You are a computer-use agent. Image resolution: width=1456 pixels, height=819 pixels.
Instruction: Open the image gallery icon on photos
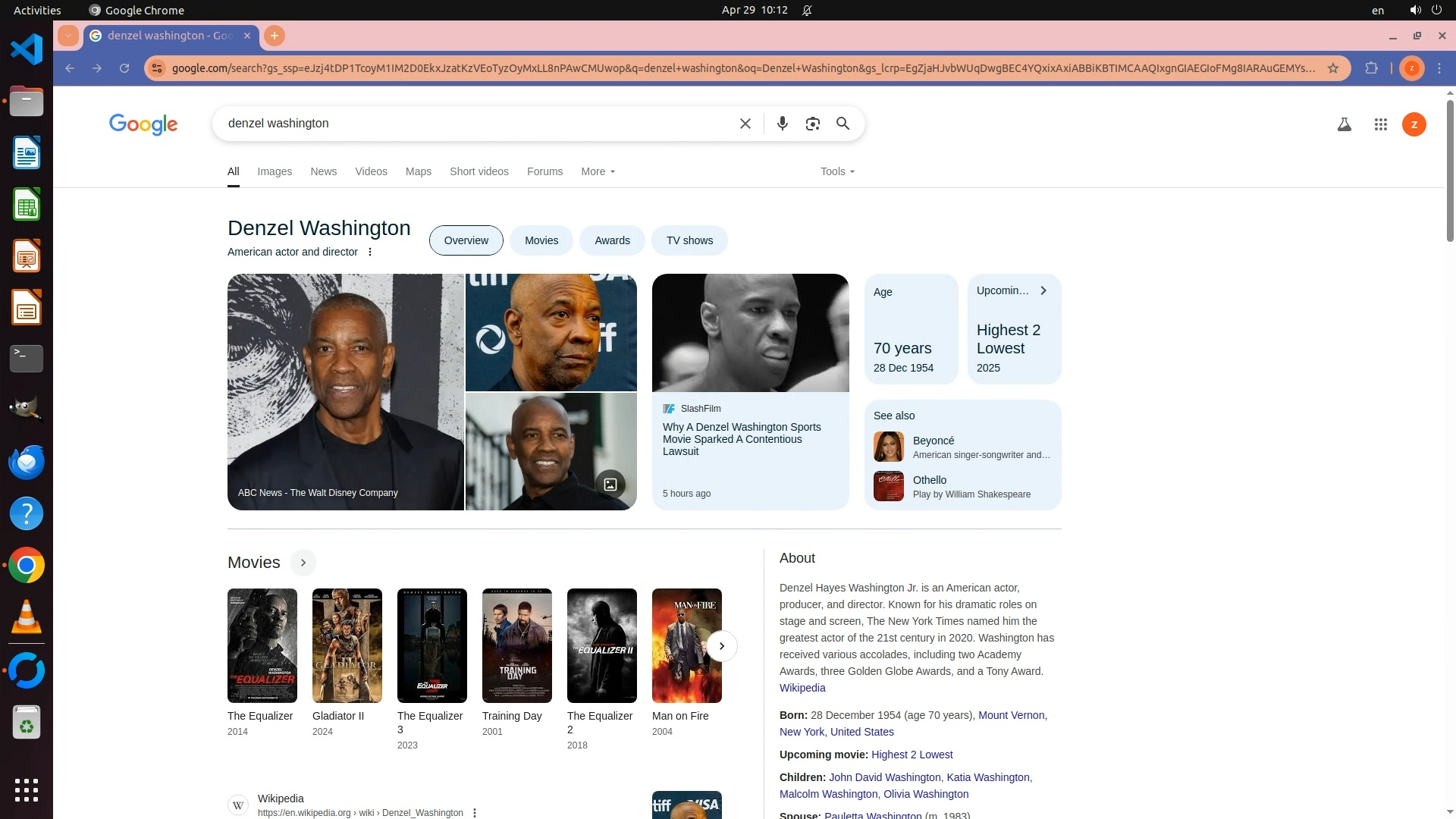[x=610, y=484]
